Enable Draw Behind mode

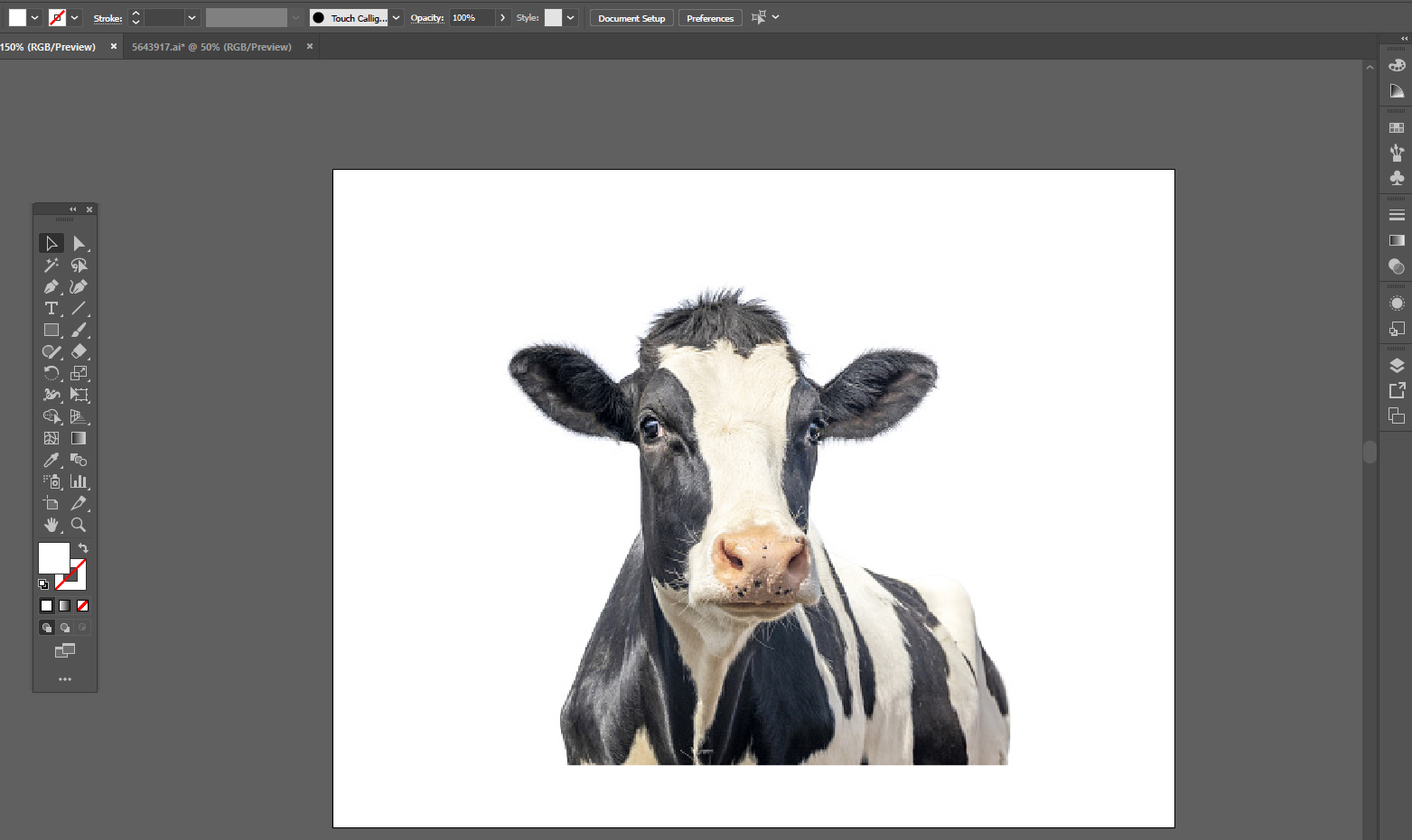[x=65, y=628]
